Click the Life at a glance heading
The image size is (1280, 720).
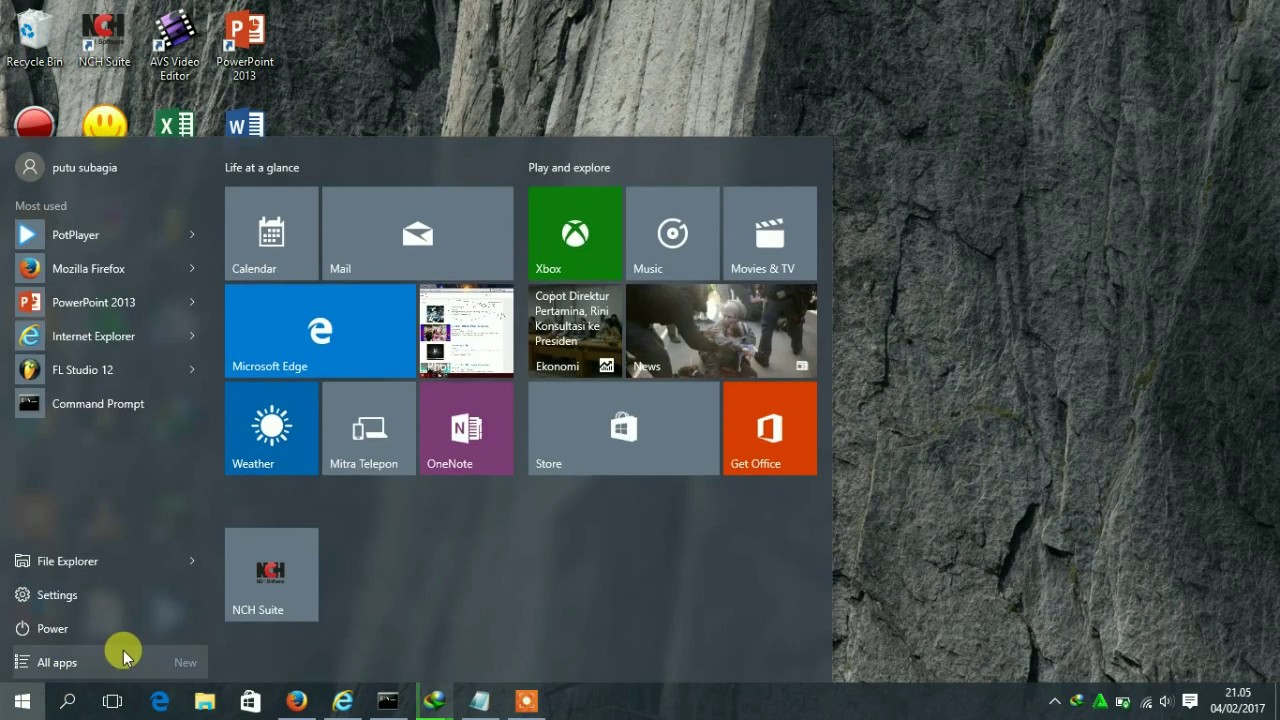[x=262, y=168]
